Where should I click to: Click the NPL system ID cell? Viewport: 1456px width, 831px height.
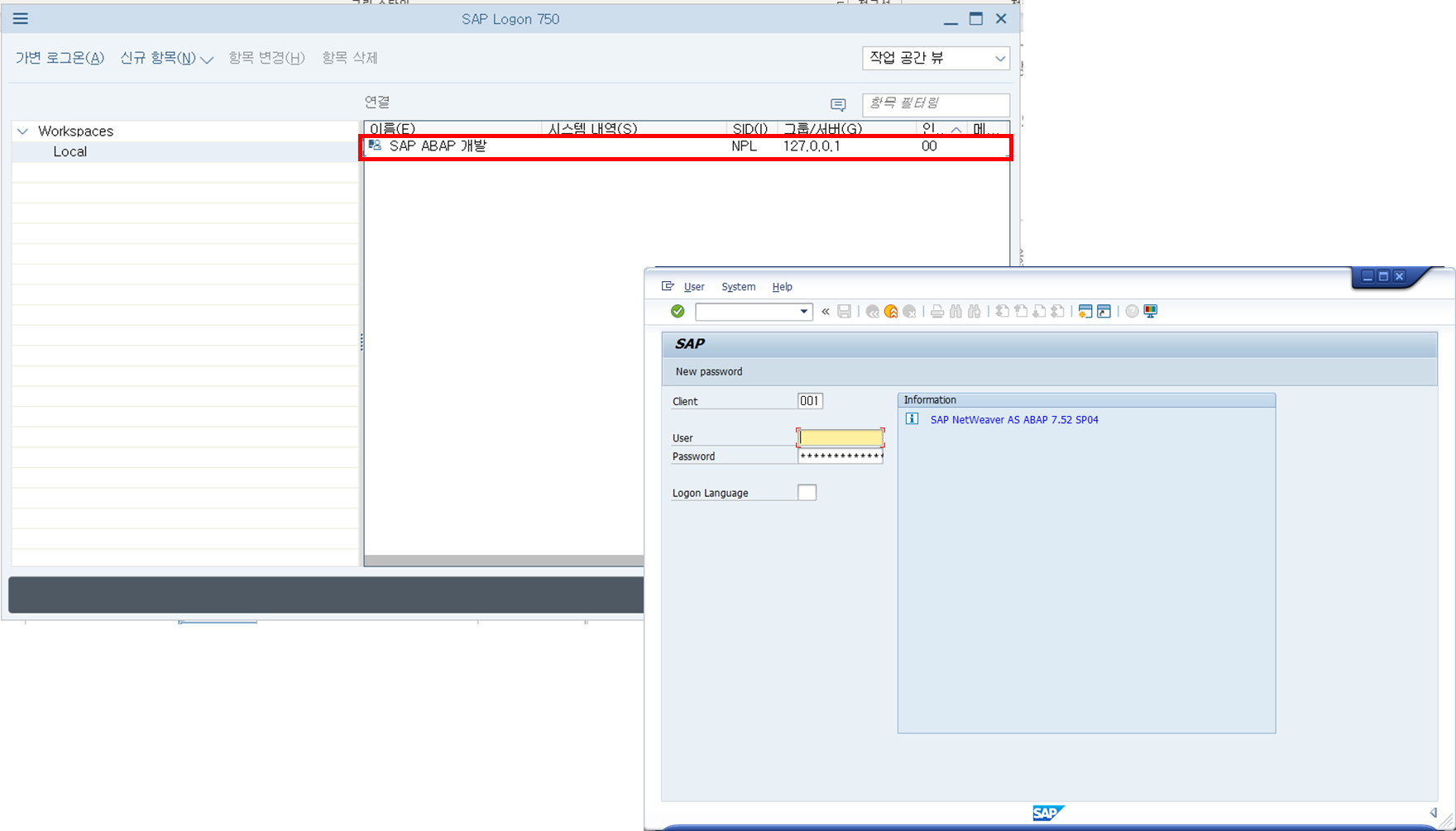click(744, 146)
